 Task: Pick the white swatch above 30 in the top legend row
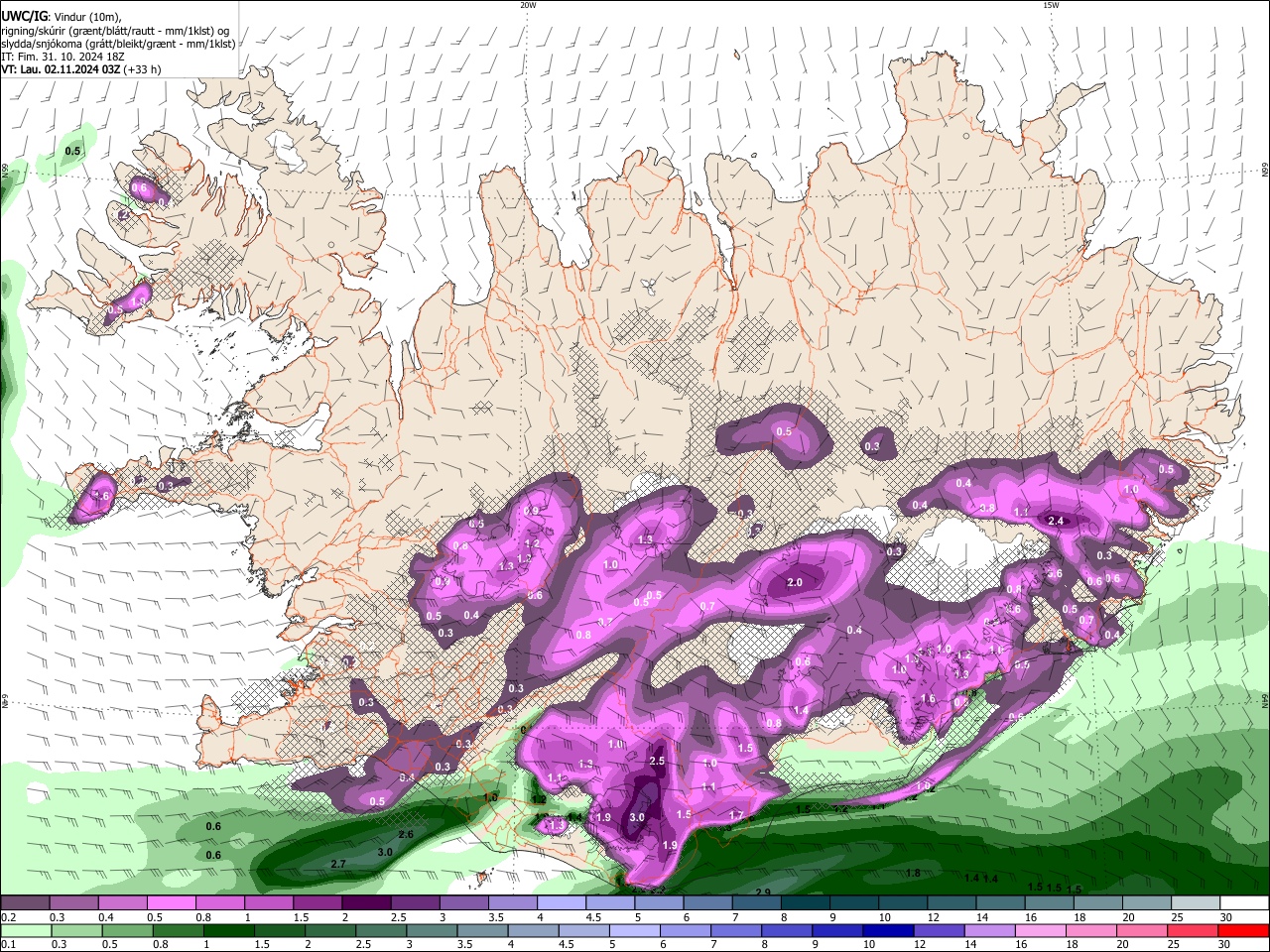pos(1243,903)
